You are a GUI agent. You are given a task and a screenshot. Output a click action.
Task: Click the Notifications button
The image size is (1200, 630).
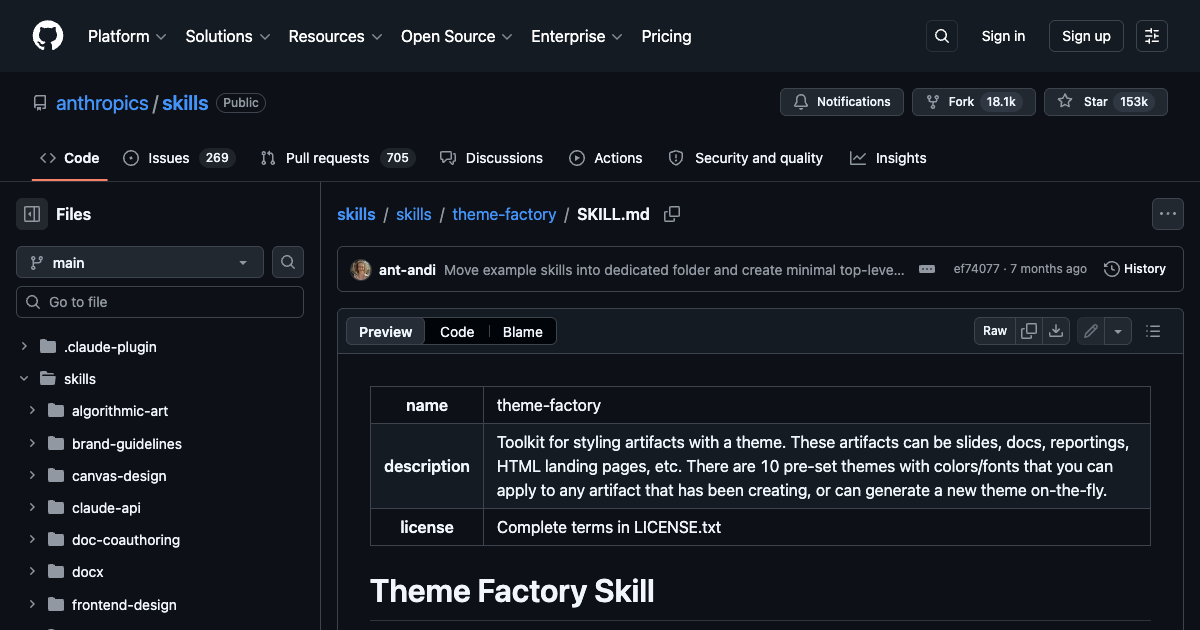(x=842, y=102)
